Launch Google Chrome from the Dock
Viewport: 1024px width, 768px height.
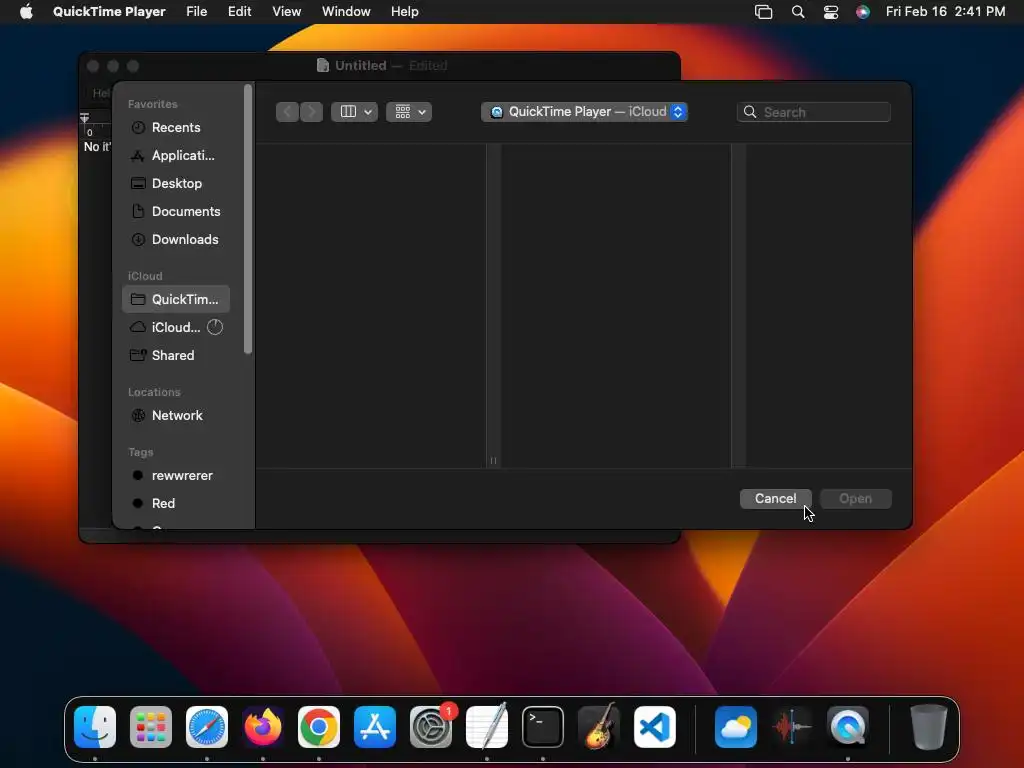319,727
